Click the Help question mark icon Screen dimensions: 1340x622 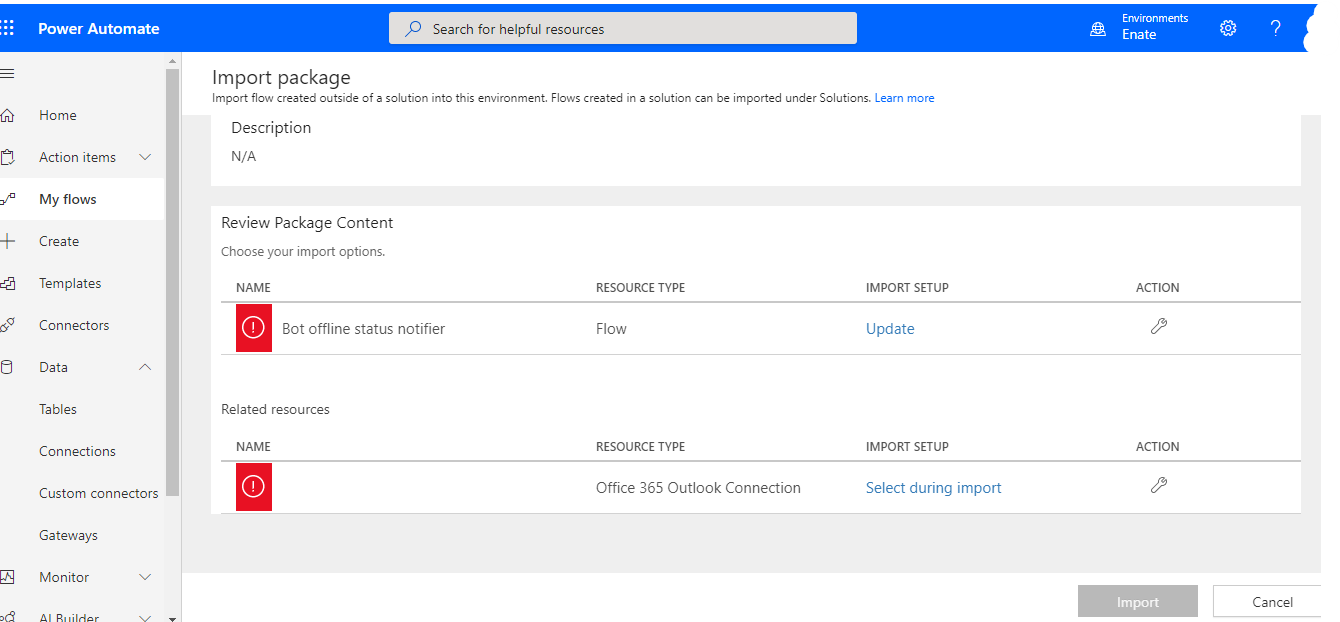1275,28
